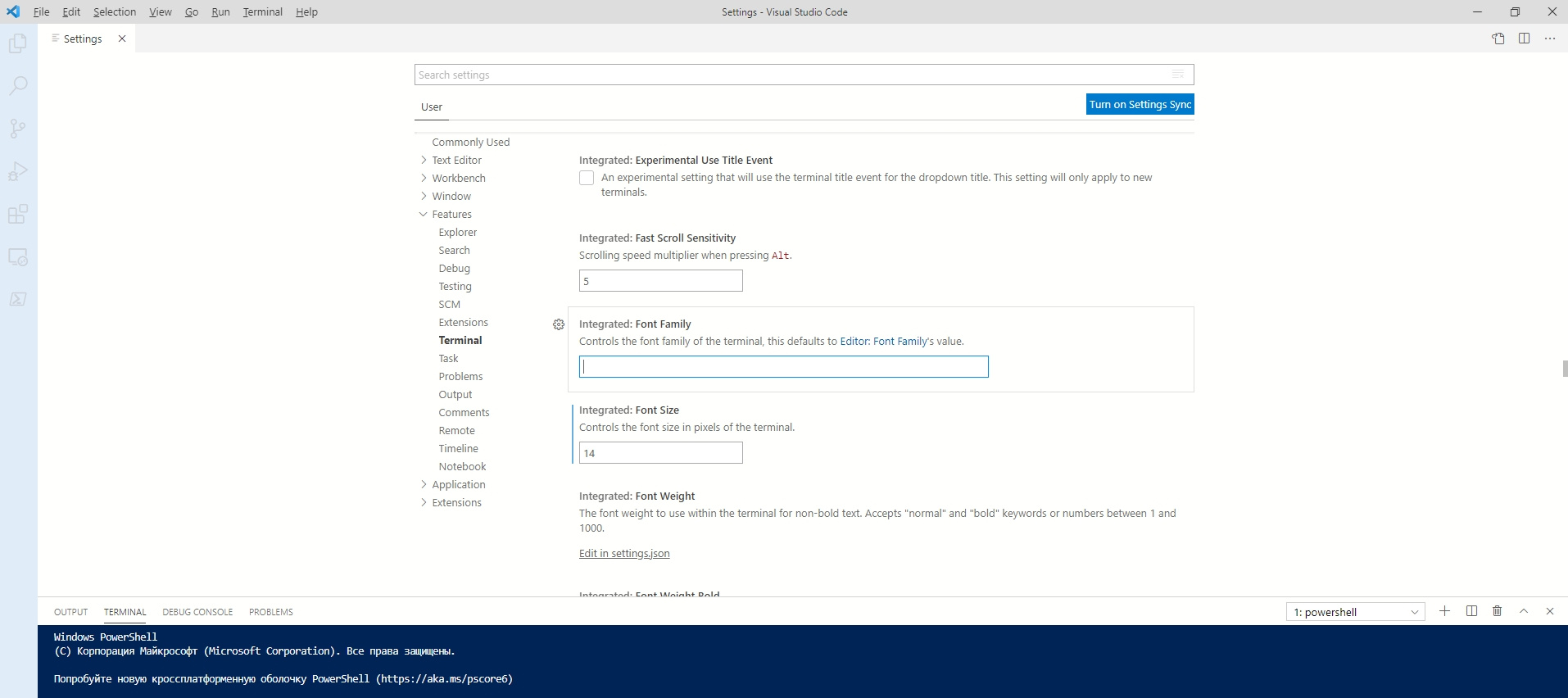Screen dimensions: 1568x698
Task: Open the Remote Explorer view
Action: click(18, 256)
